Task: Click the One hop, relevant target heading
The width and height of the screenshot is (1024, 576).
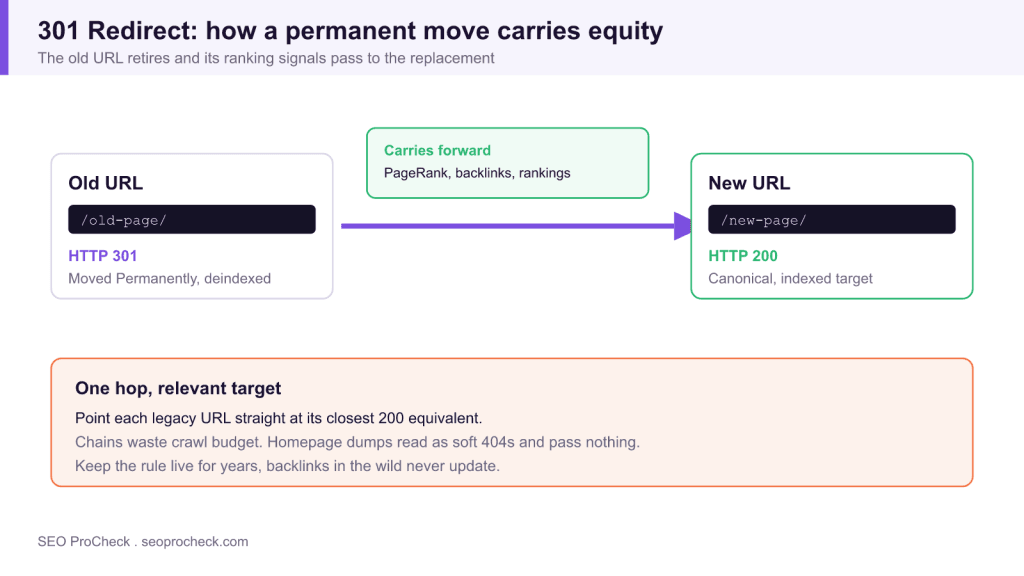Action: click(x=178, y=388)
